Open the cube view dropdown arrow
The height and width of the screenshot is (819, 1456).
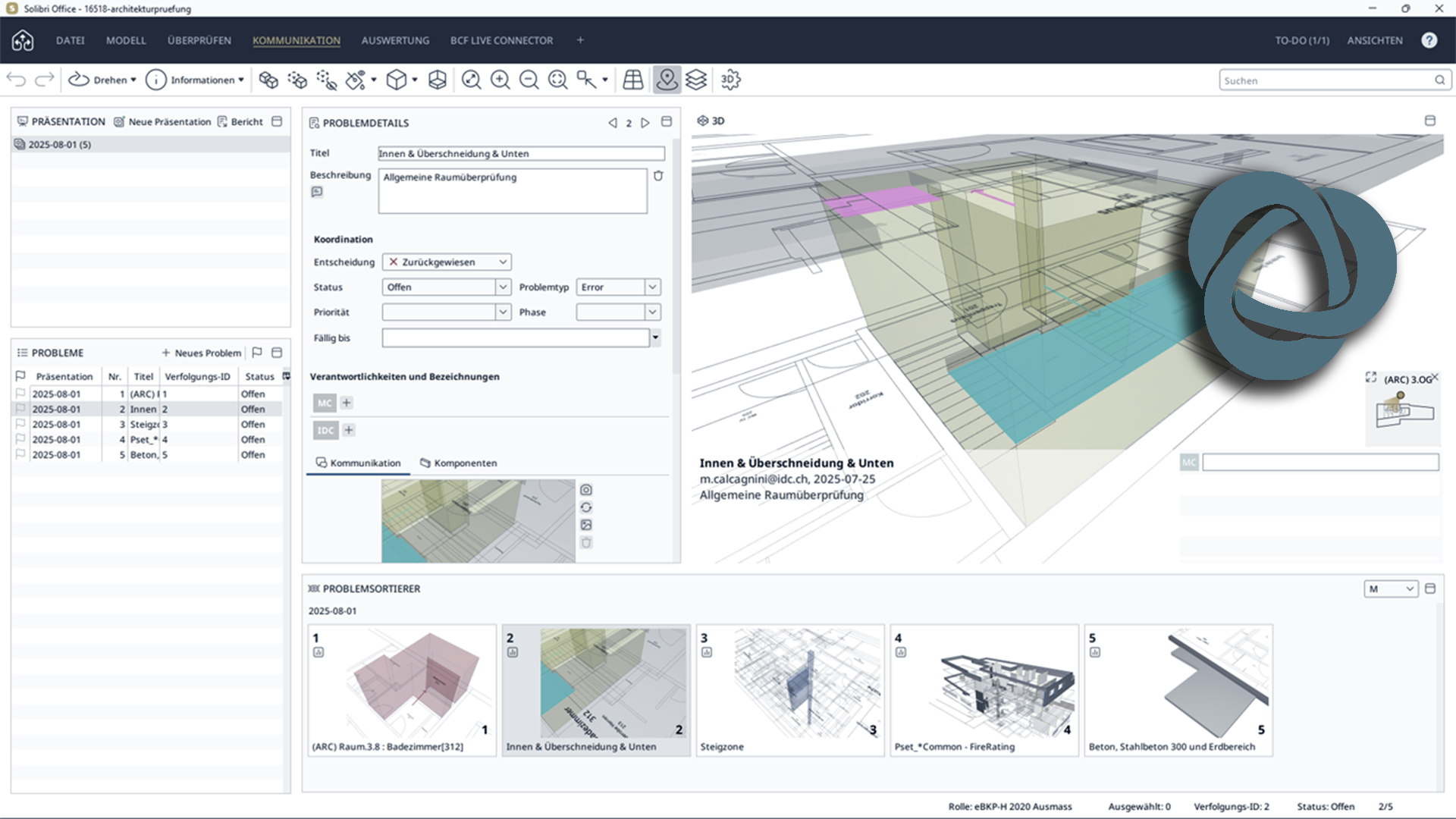(x=415, y=80)
